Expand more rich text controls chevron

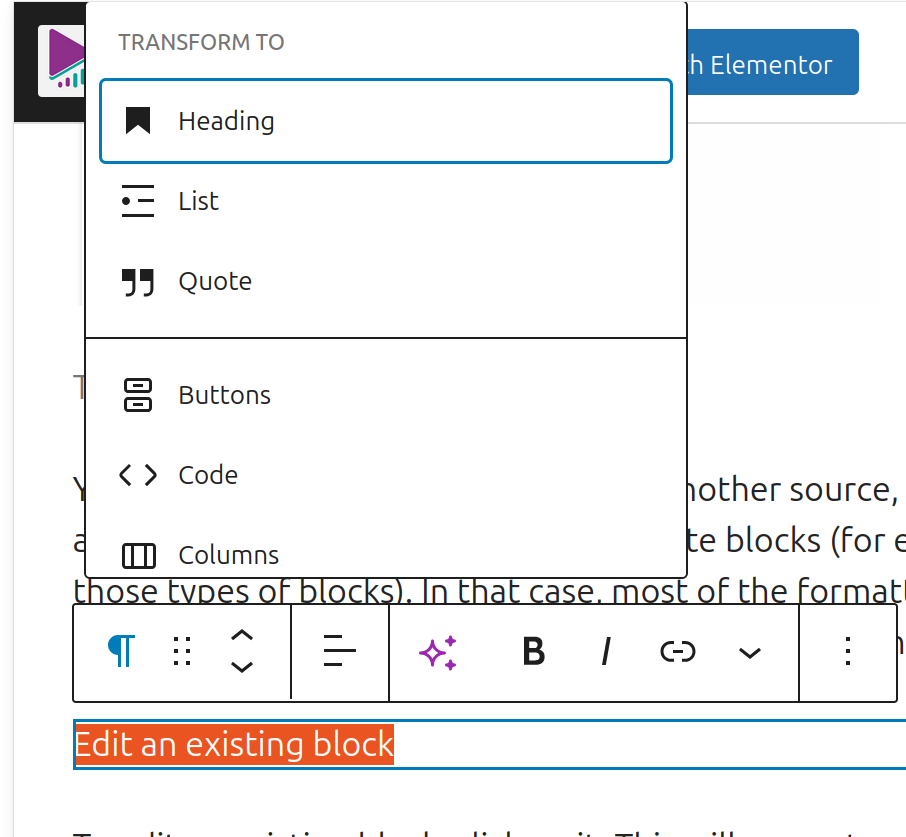749,653
